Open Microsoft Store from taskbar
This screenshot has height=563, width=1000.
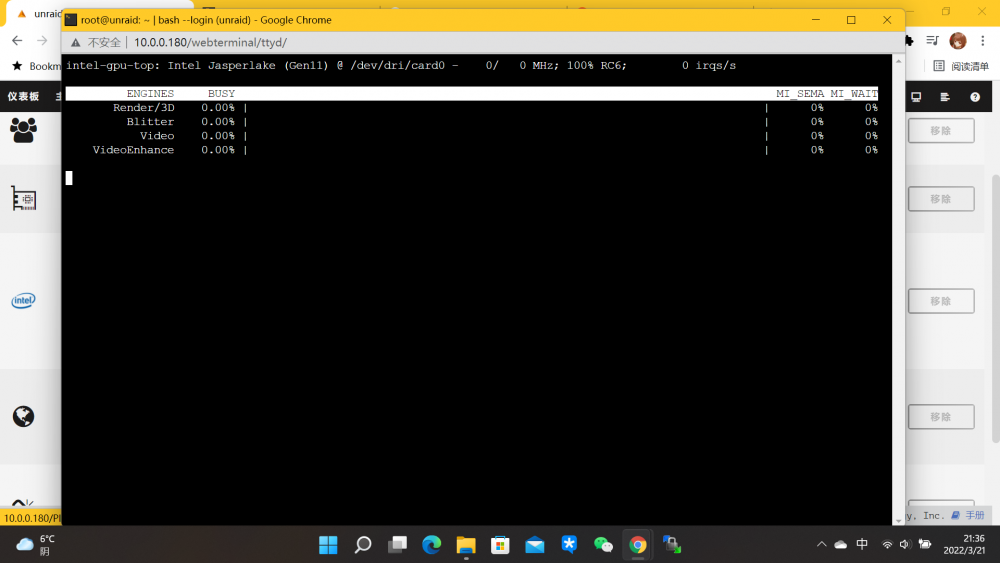[x=501, y=545]
